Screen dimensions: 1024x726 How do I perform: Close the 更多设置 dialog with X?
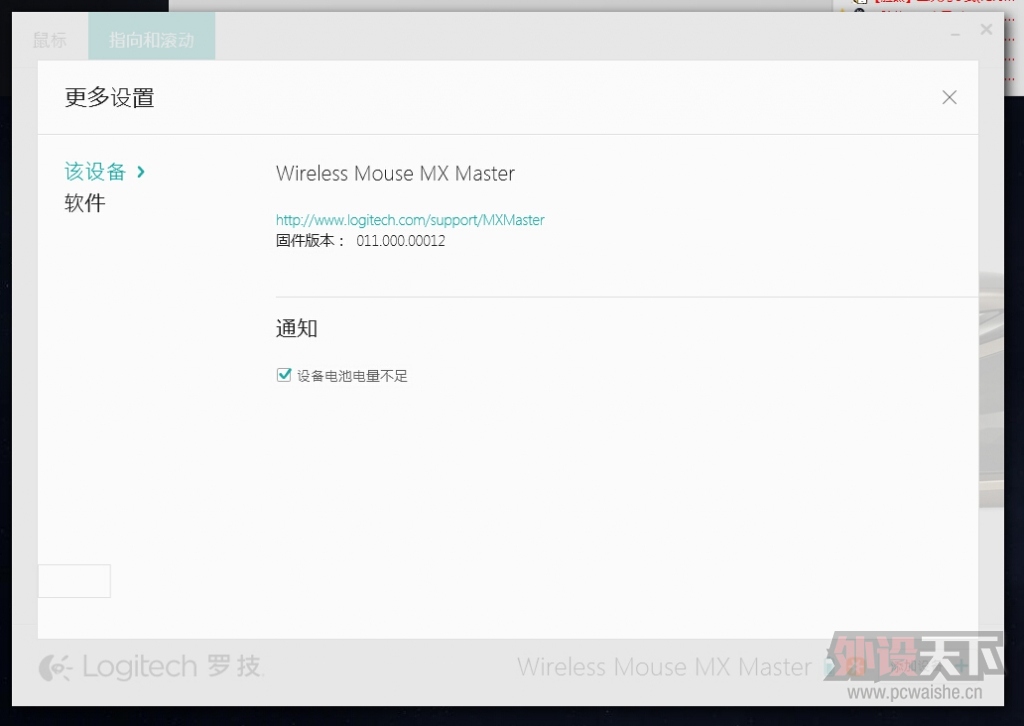click(x=949, y=97)
